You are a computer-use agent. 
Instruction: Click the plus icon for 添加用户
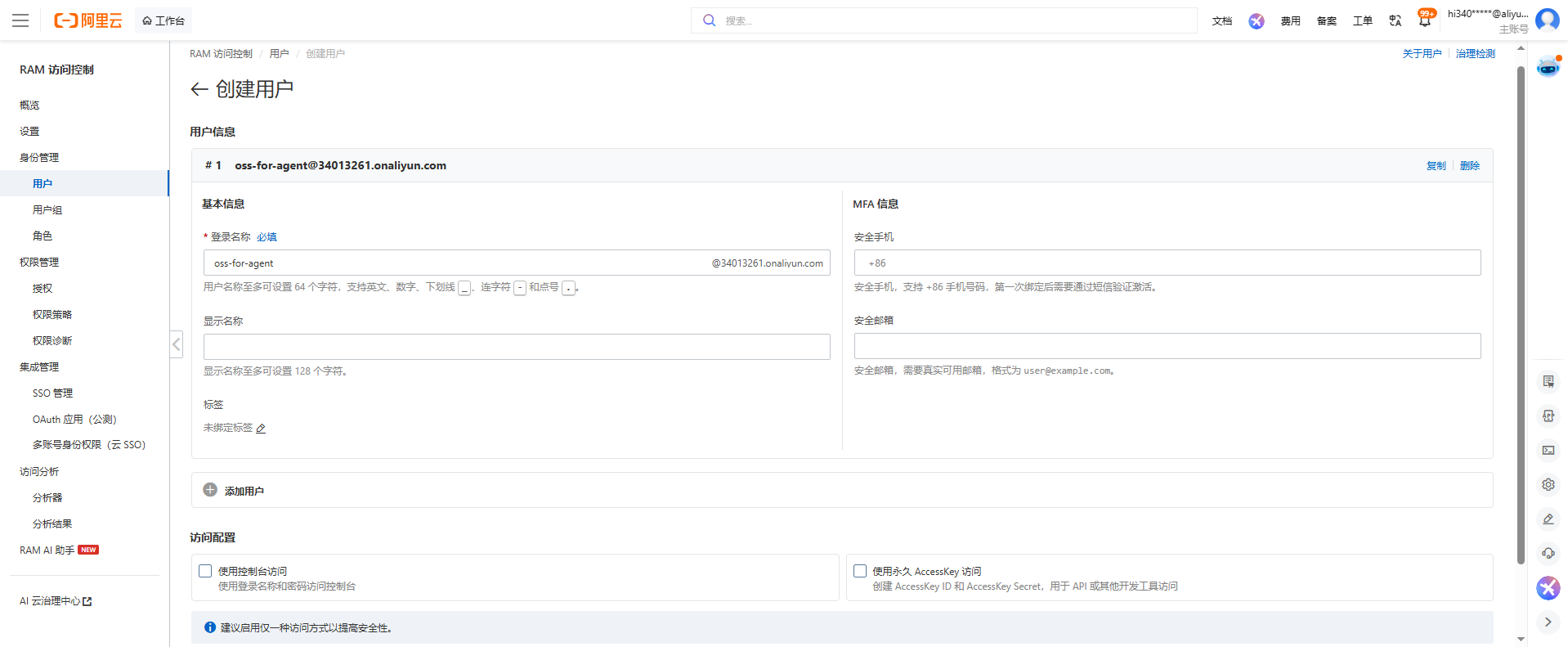(210, 490)
